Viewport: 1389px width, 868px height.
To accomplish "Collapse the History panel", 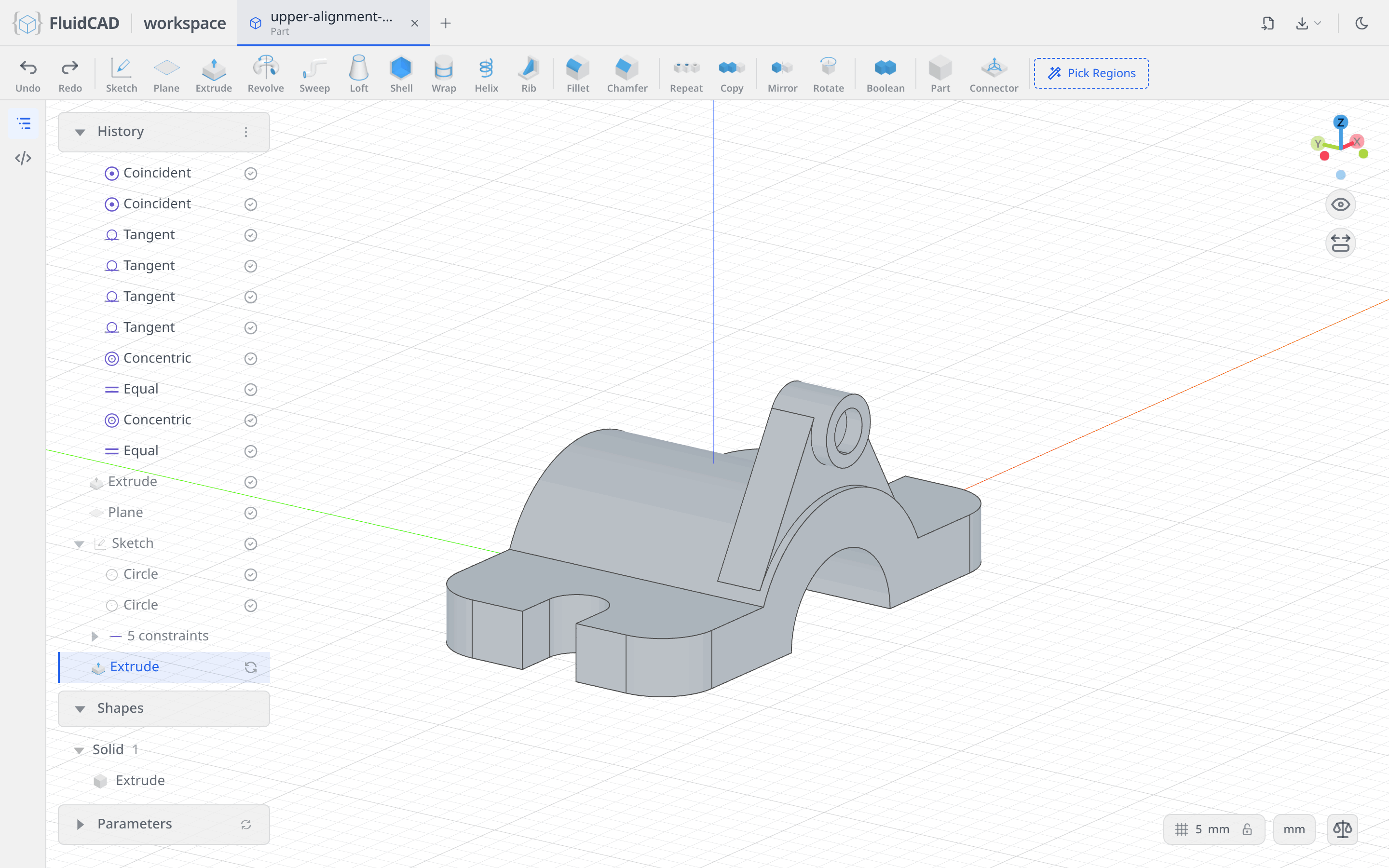I will [80, 132].
